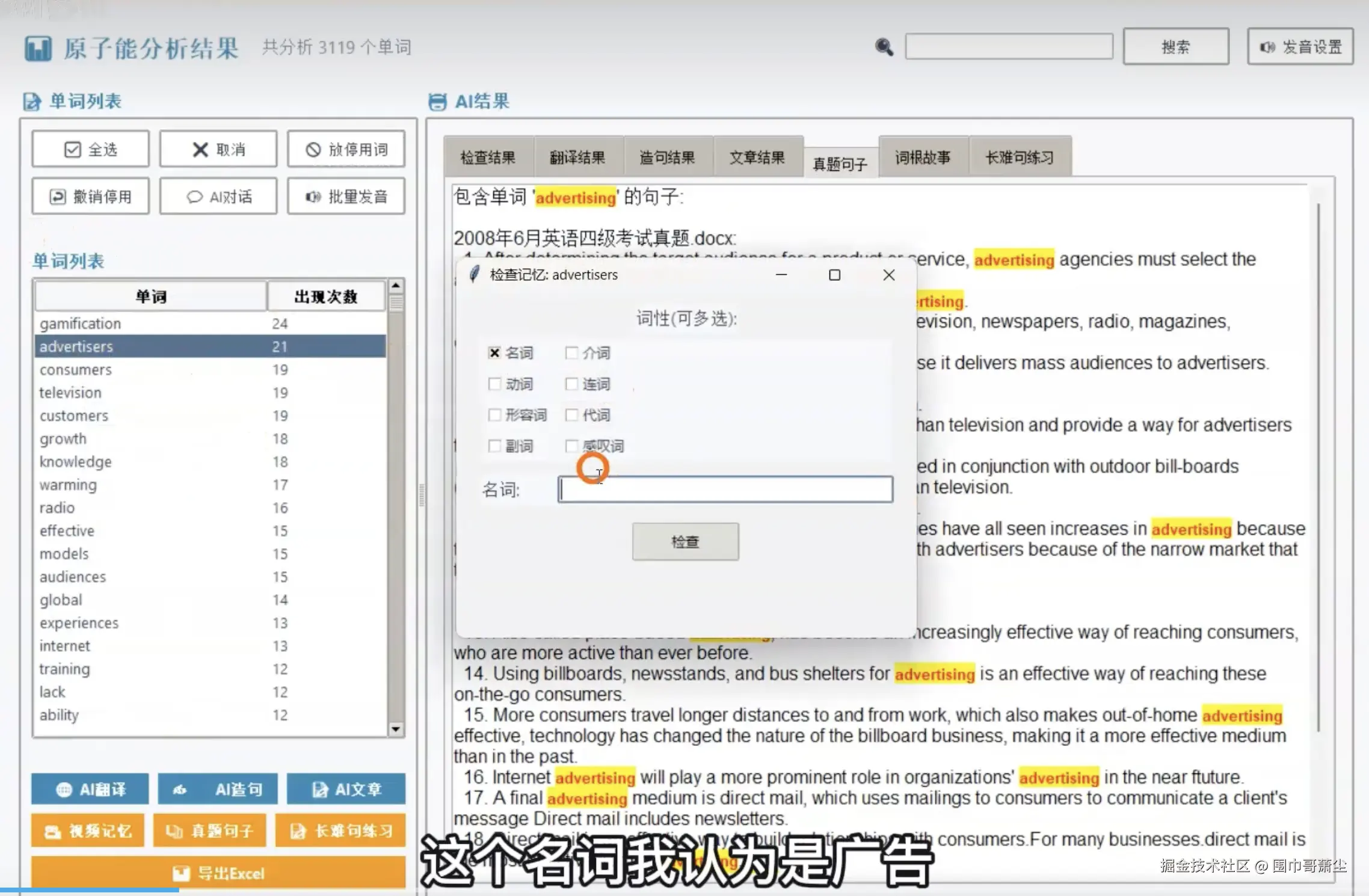Select the word gamification
1369x896 pixels.
pos(211,324)
